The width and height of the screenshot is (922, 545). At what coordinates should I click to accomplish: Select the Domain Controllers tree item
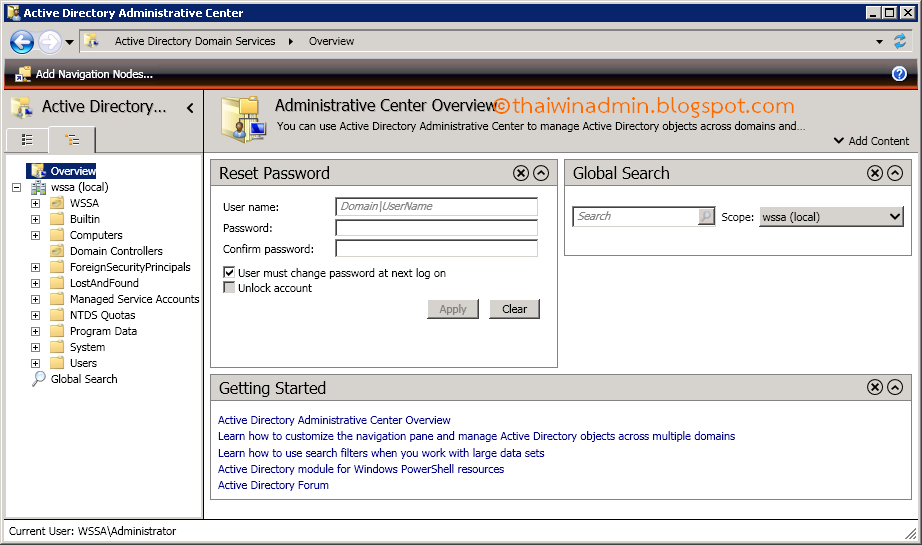coord(116,251)
